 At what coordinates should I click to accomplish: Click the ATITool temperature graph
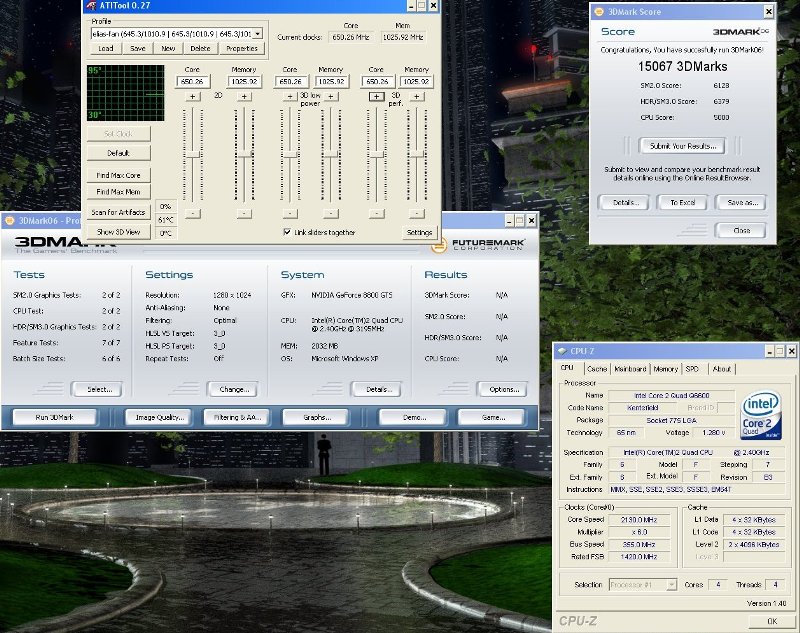(x=125, y=93)
